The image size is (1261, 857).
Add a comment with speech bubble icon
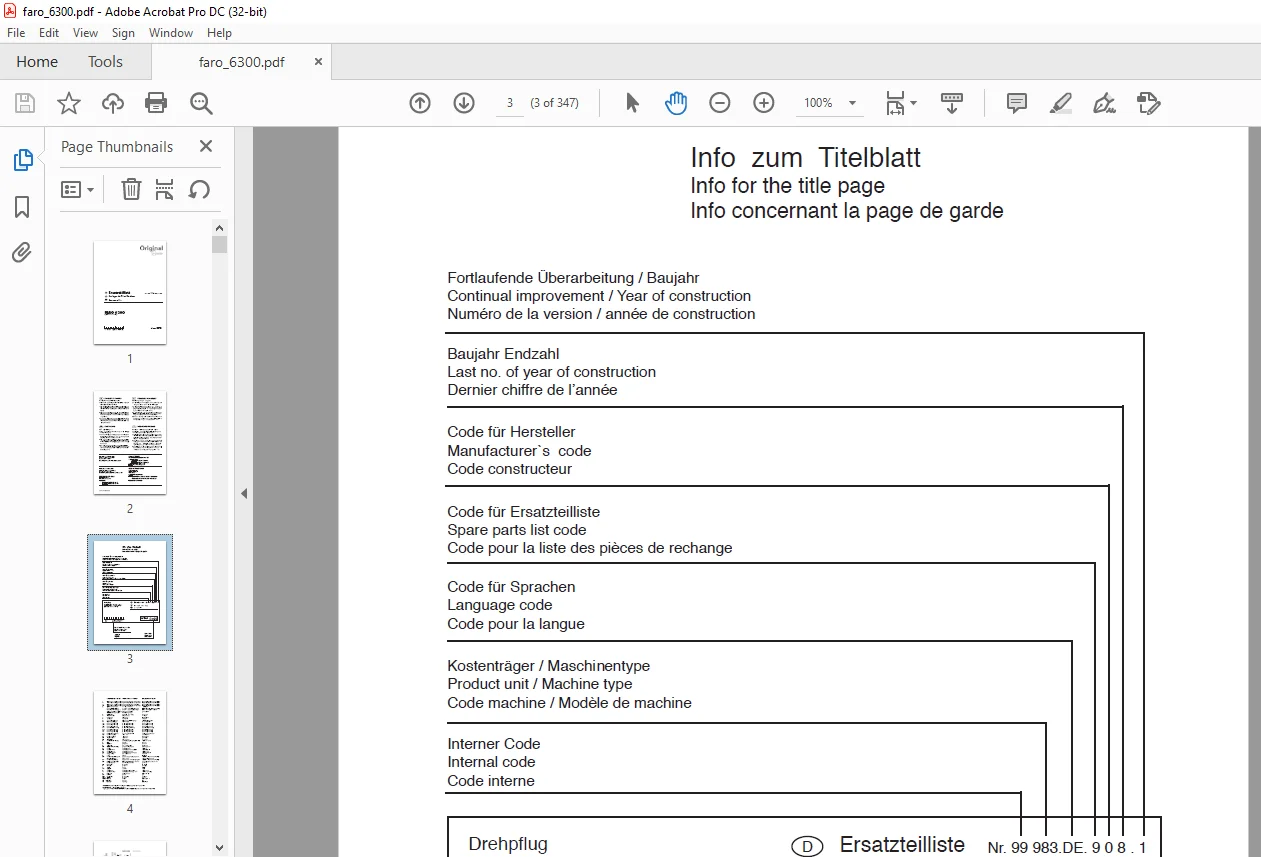1017,103
